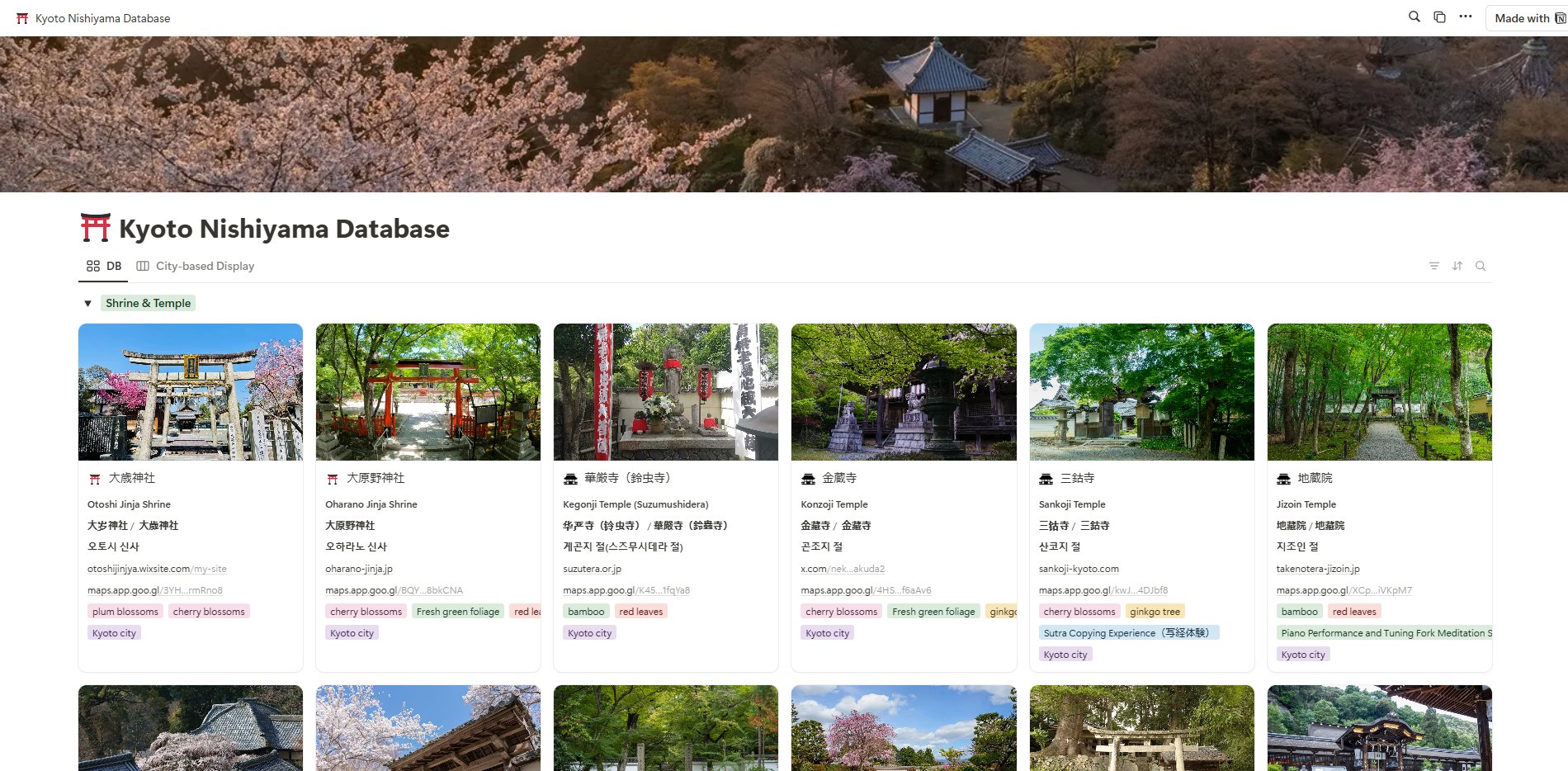The height and width of the screenshot is (771, 1568).
Task: Open the three-dots more options menu
Action: coord(1466,17)
